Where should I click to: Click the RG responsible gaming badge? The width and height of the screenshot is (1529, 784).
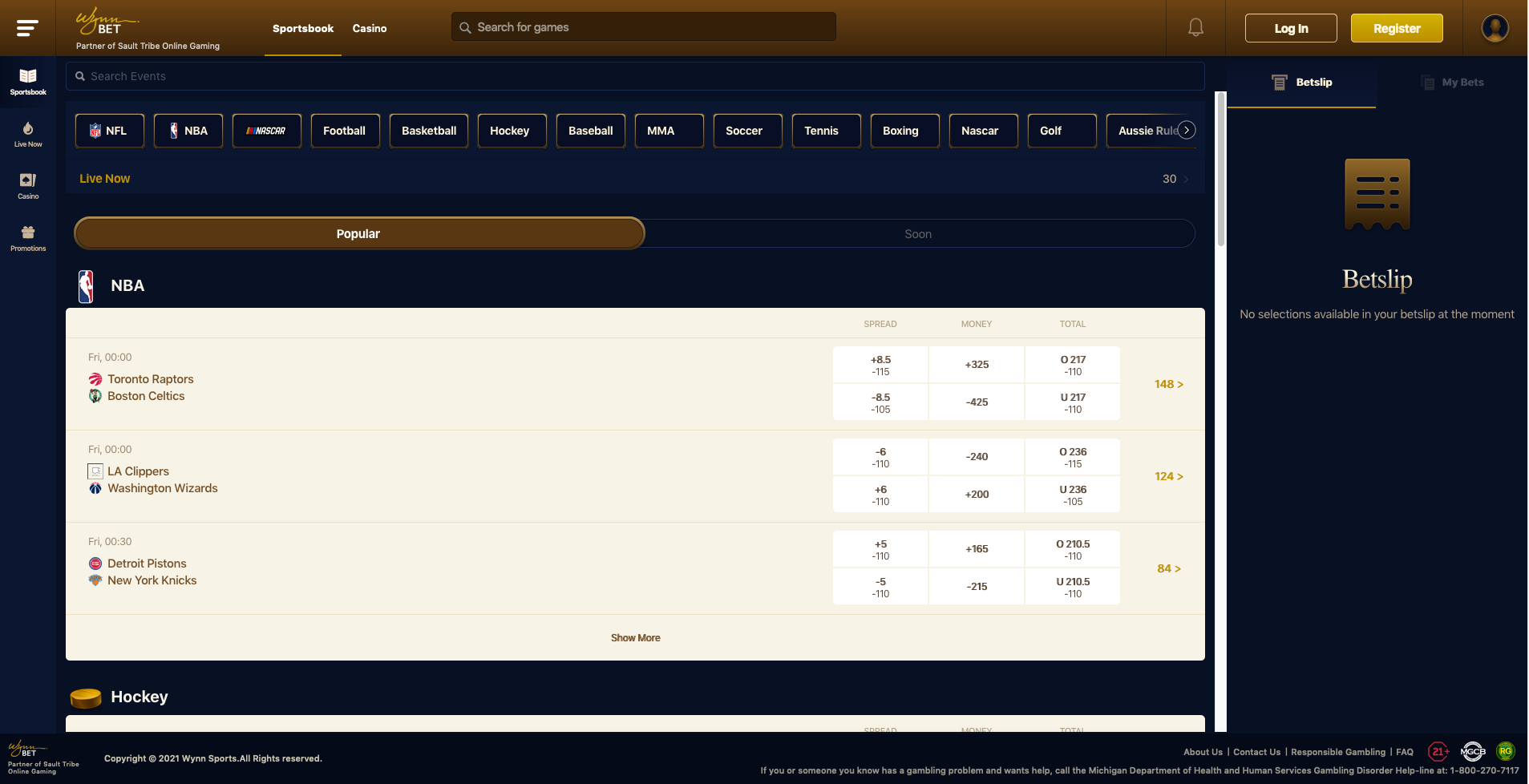(1506, 752)
